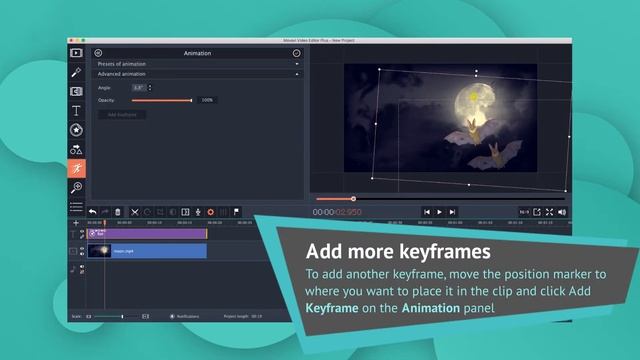Mute the video track speaker icon
The image size is (640, 360).
pyautogui.click(x=82, y=254)
